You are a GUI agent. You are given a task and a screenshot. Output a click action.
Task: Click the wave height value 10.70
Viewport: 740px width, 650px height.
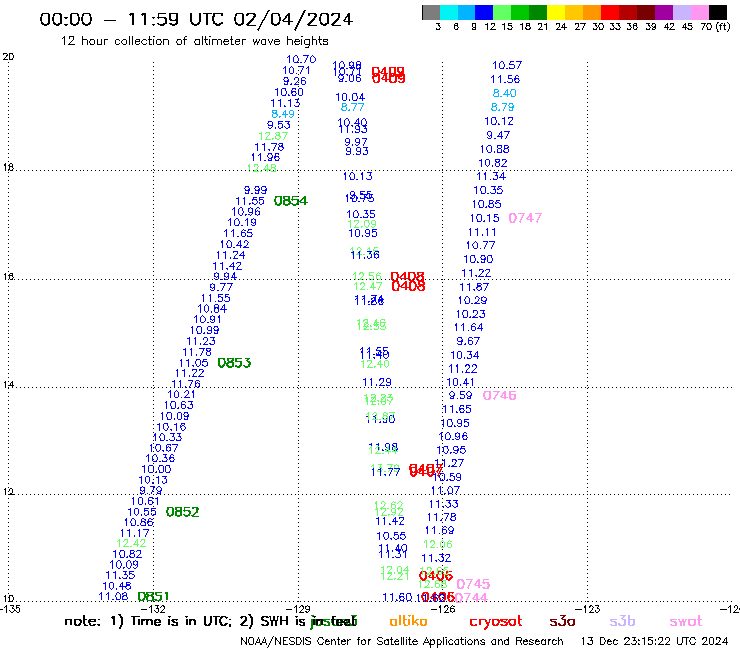301,59
